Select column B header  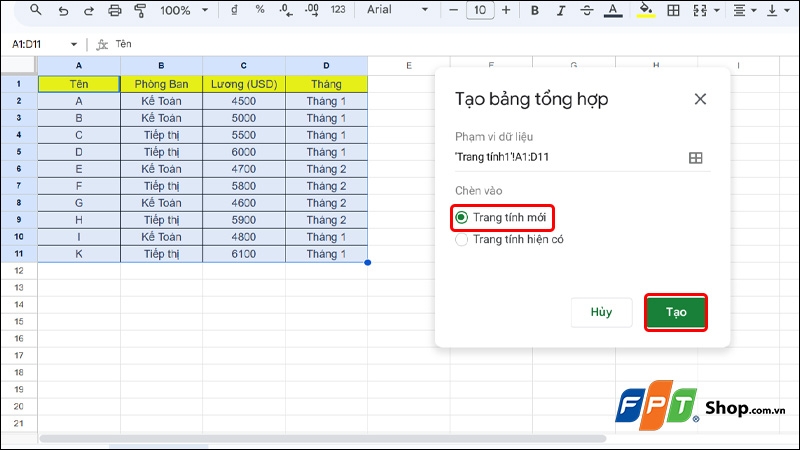click(161, 65)
